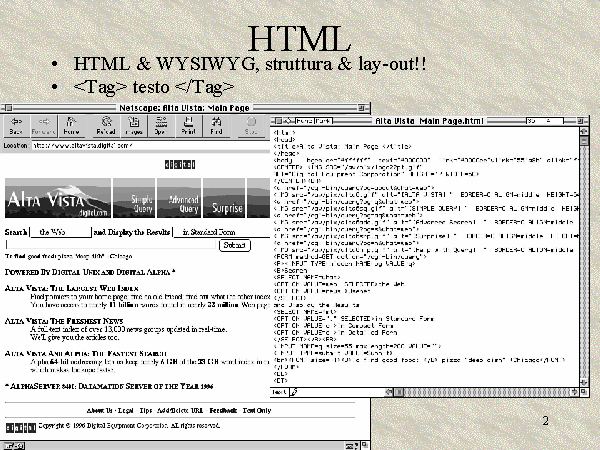This screenshot has height=450, width=600.
Task: Click the security key icon in Netscape status bar
Action: (x=15, y=446)
